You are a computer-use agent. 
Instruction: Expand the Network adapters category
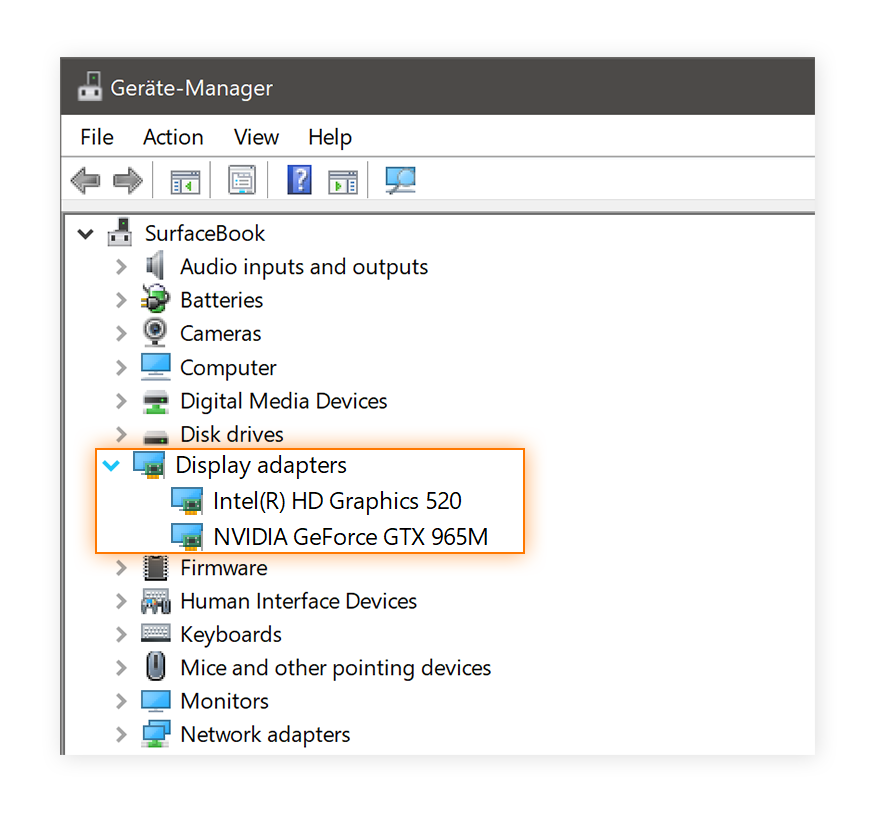pos(121,734)
